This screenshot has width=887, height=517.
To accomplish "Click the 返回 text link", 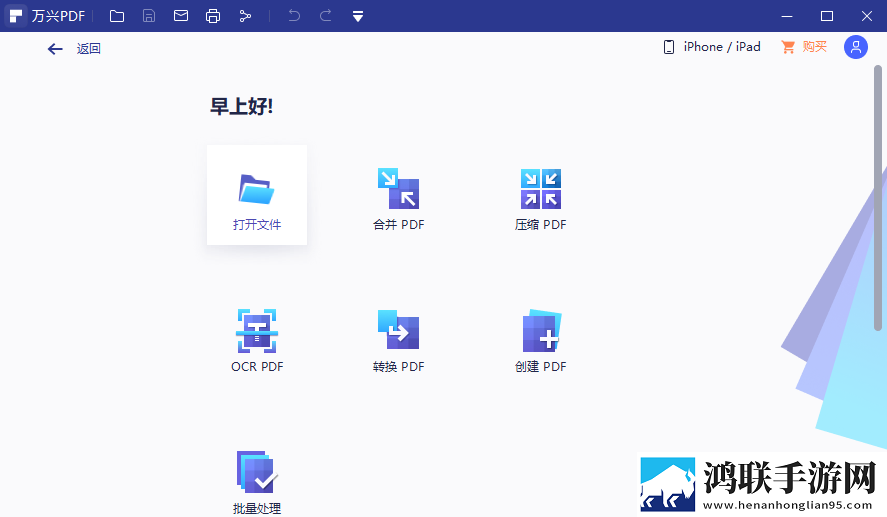I will click(x=89, y=49).
